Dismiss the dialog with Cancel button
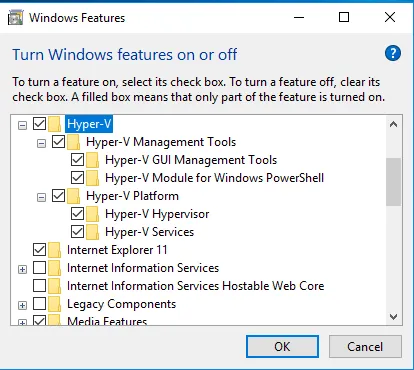The width and height of the screenshot is (414, 370). [365, 347]
